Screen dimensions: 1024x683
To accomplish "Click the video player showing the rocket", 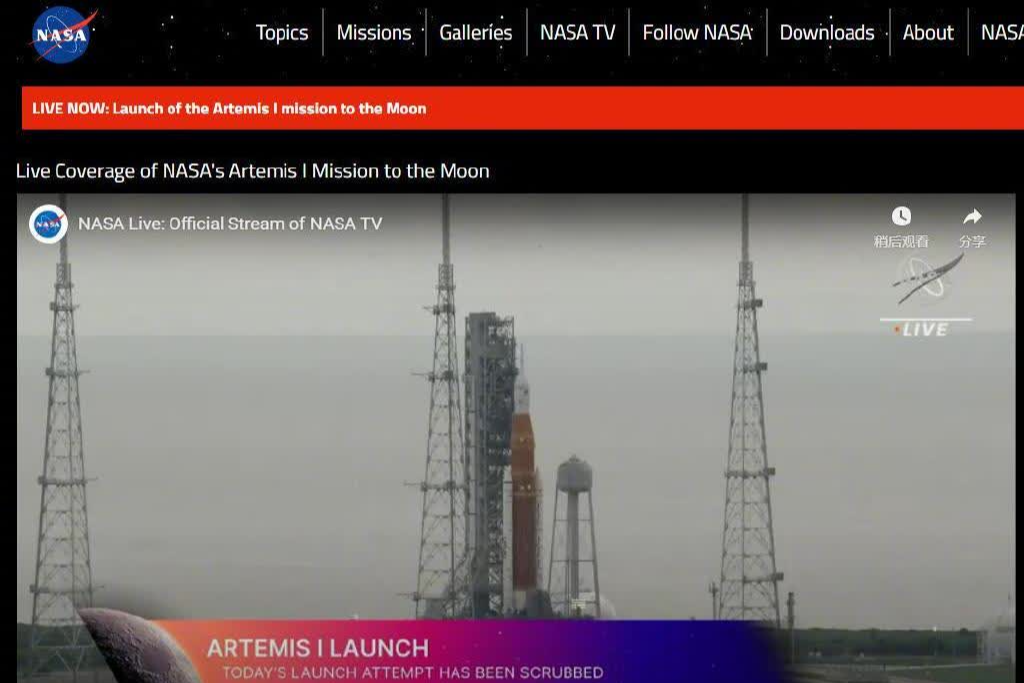I will [x=516, y=438].
